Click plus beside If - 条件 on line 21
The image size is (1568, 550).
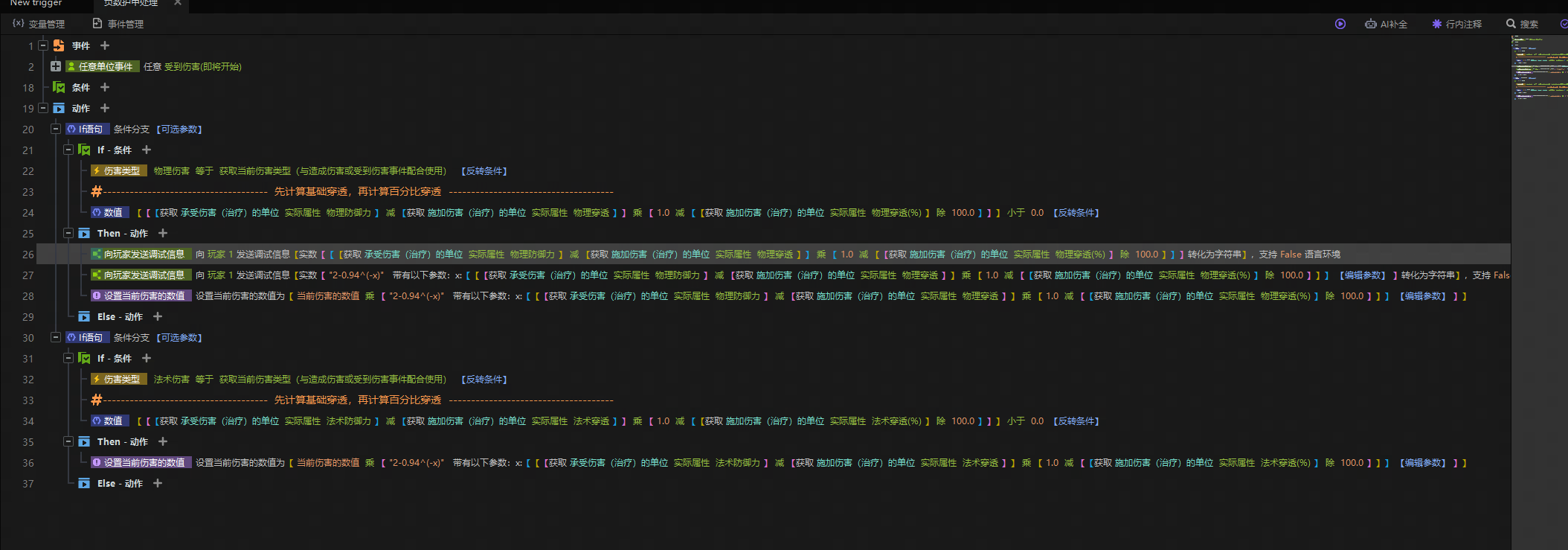(147, 150)
